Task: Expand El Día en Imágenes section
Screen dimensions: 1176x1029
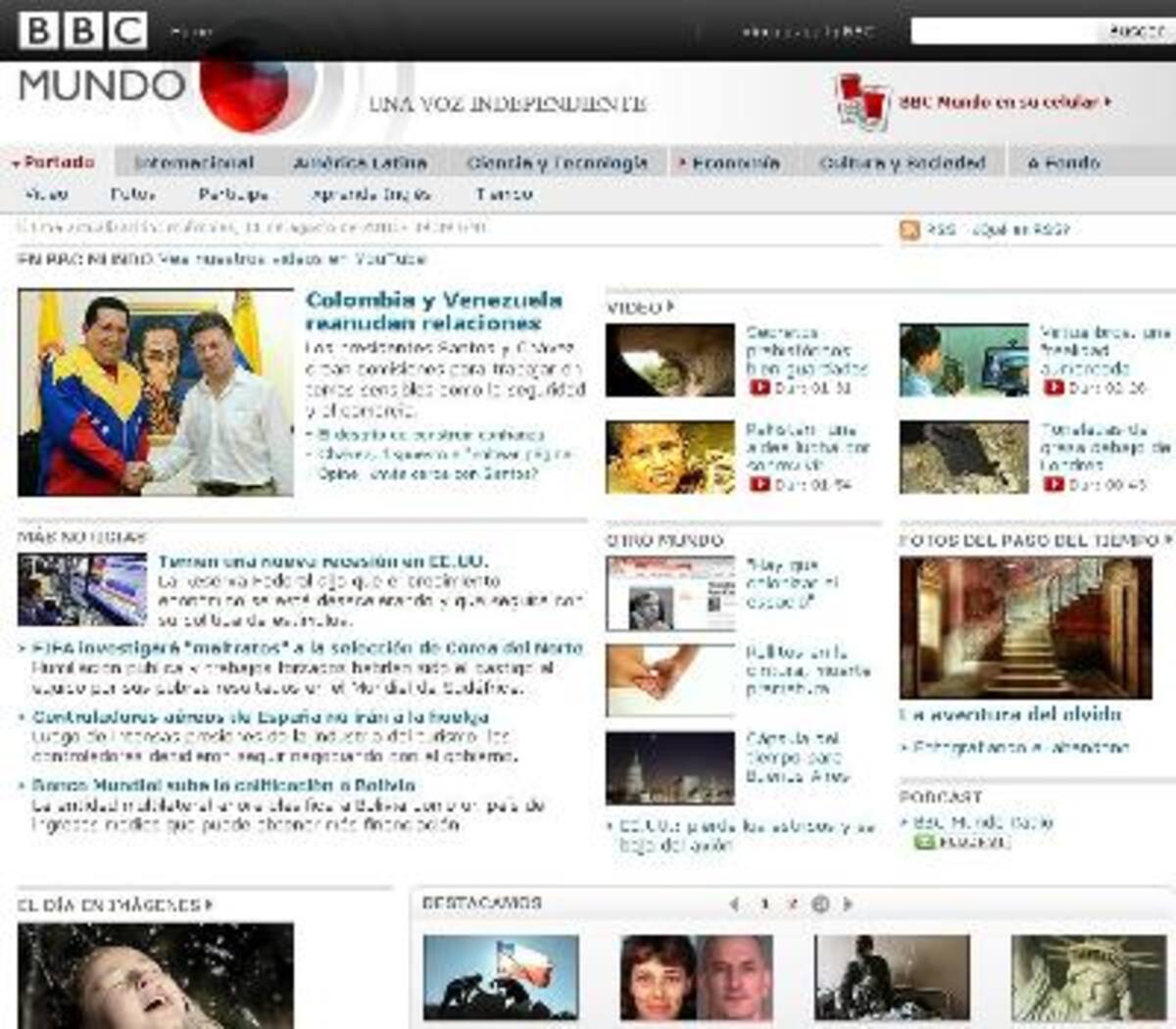Action: pos(209,905)
